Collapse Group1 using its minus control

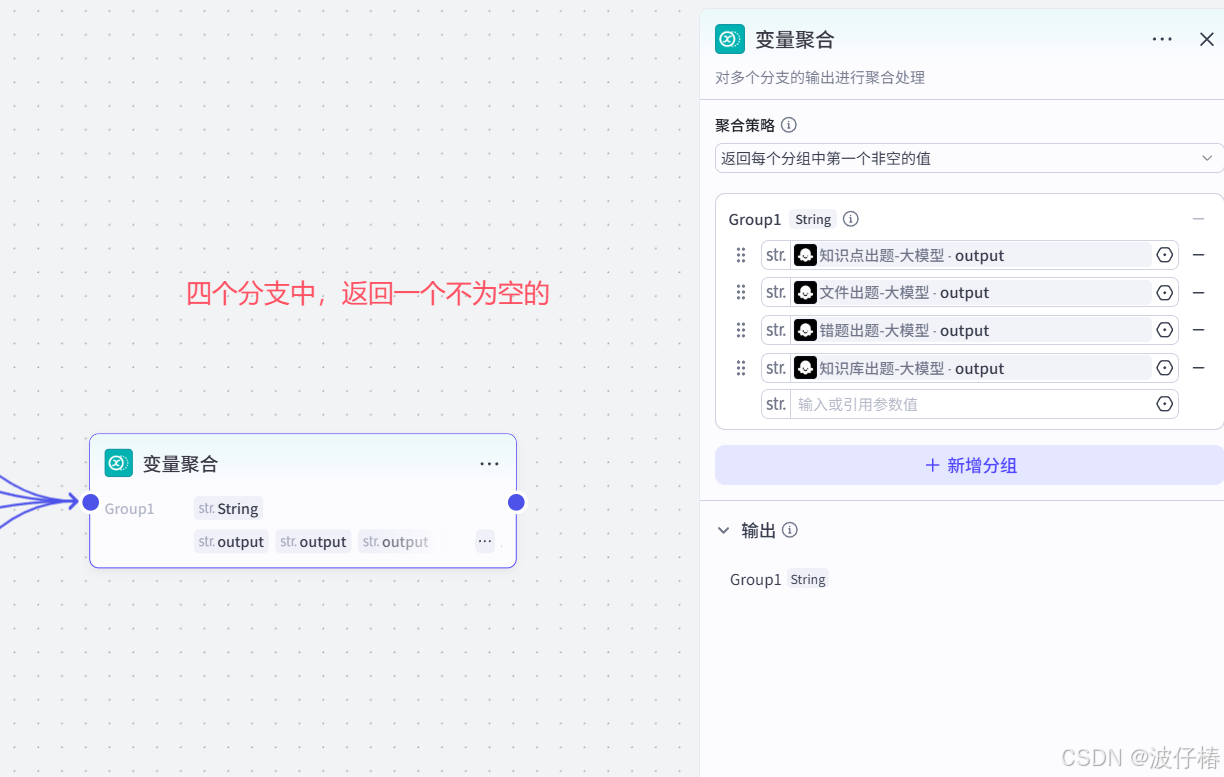click(x=1199, y=218)
